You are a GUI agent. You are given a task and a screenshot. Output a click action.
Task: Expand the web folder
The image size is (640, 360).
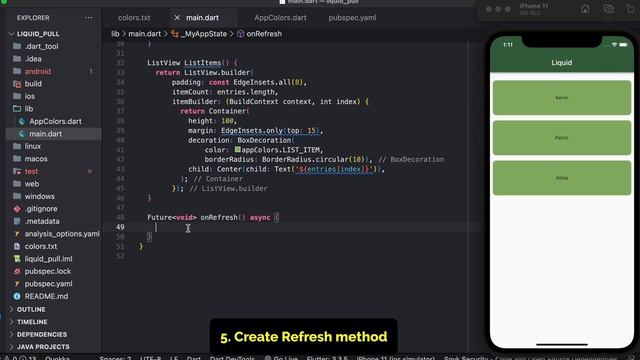click(x=32, y=184)
